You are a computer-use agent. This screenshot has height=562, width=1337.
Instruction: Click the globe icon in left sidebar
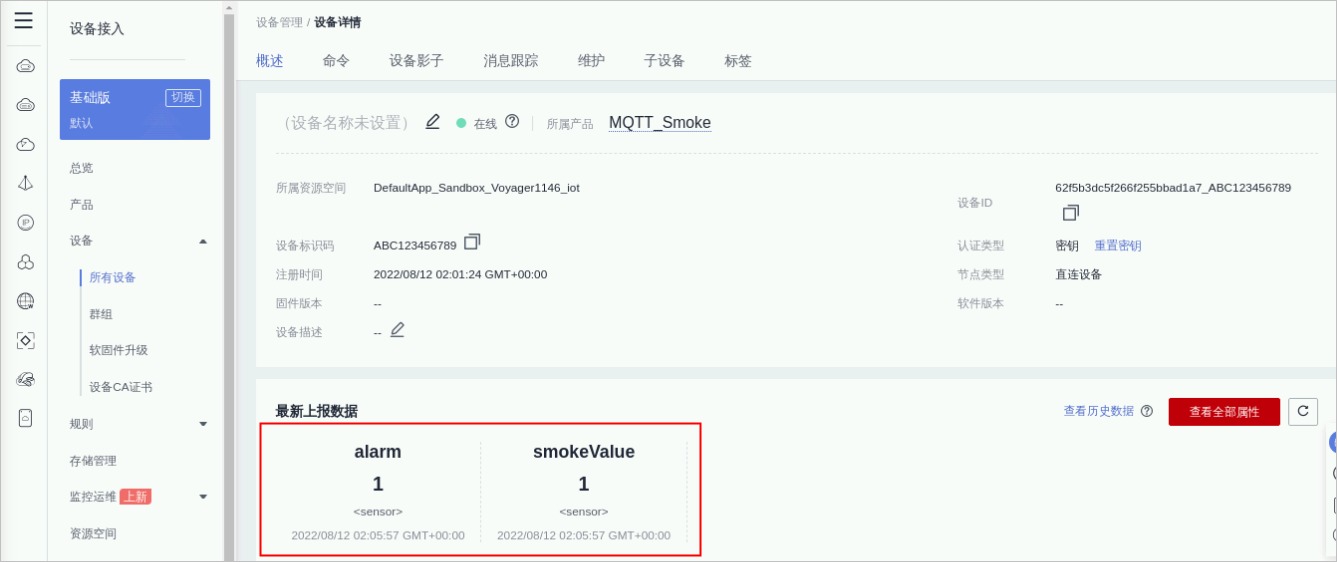(26, 301)
